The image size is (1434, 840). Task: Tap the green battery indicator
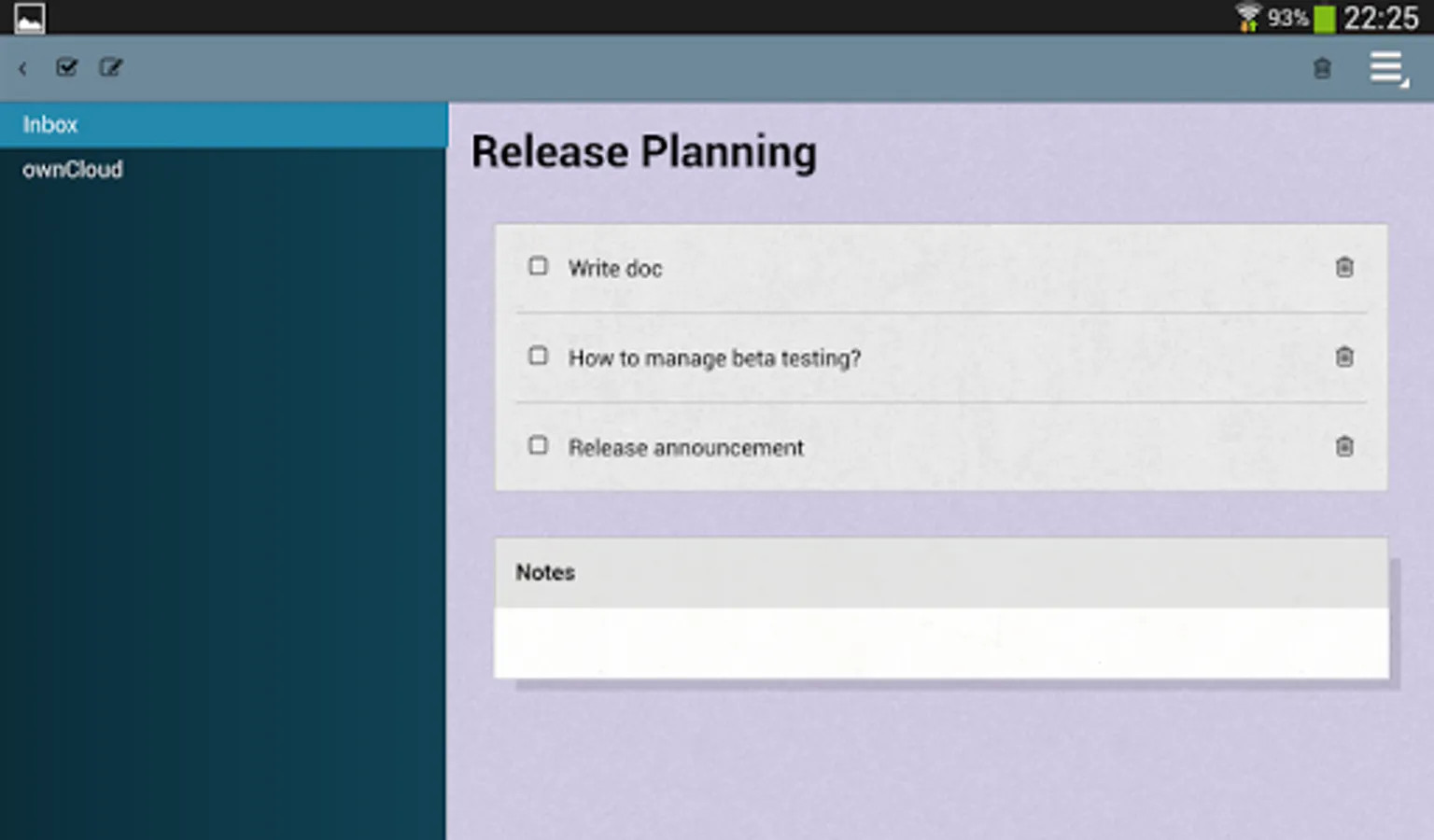[1324, 19]
